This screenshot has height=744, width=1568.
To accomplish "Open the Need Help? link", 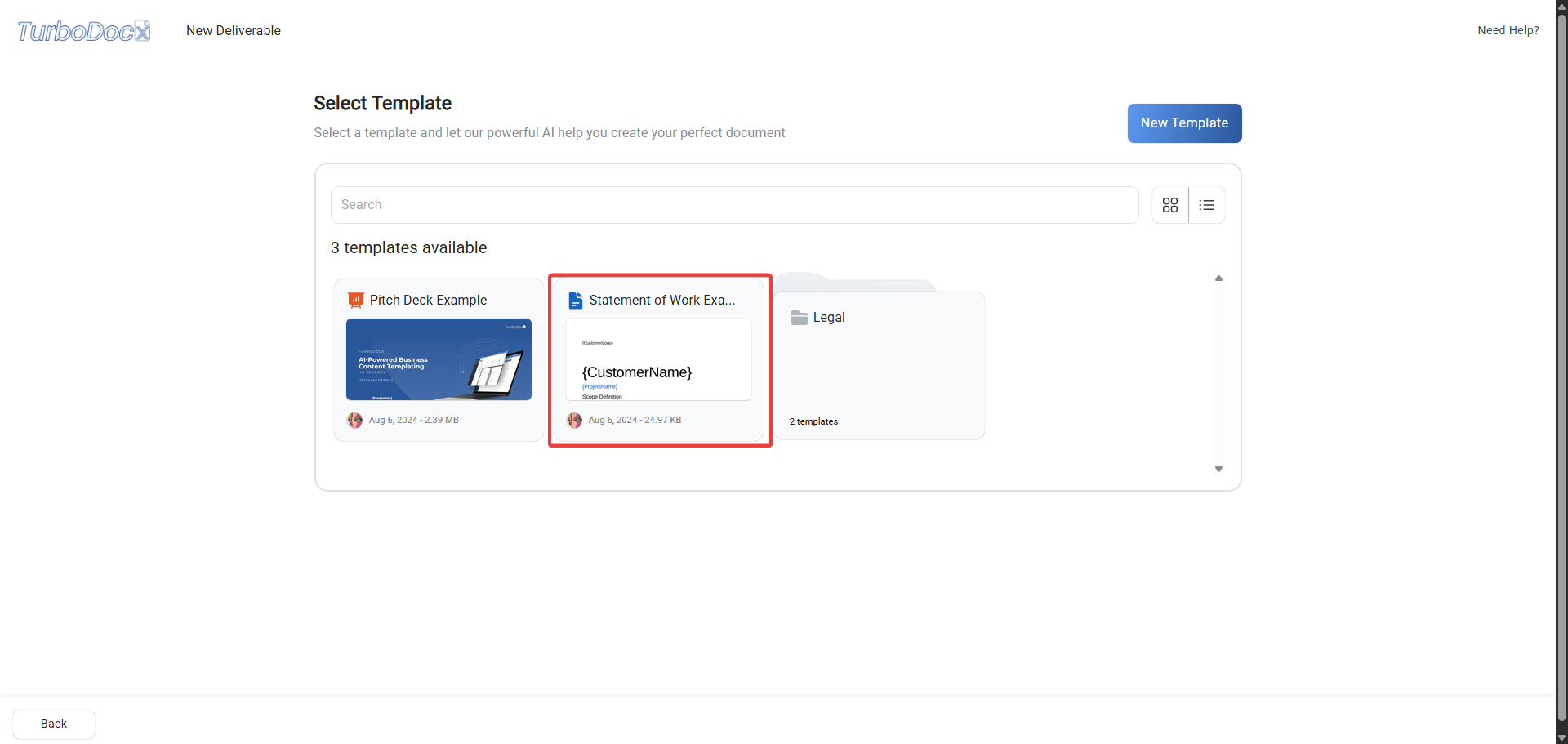I will point(1508,30).
